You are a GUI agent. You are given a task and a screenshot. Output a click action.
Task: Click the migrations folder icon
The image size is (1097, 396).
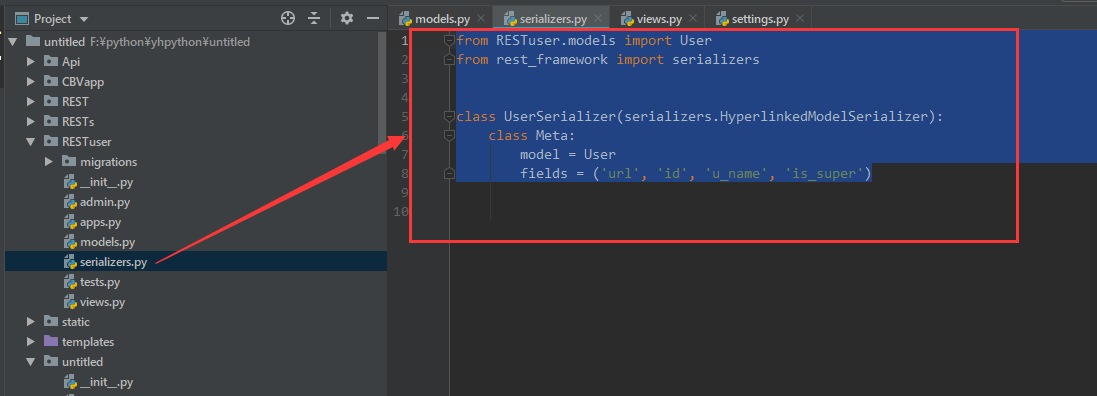69,162
